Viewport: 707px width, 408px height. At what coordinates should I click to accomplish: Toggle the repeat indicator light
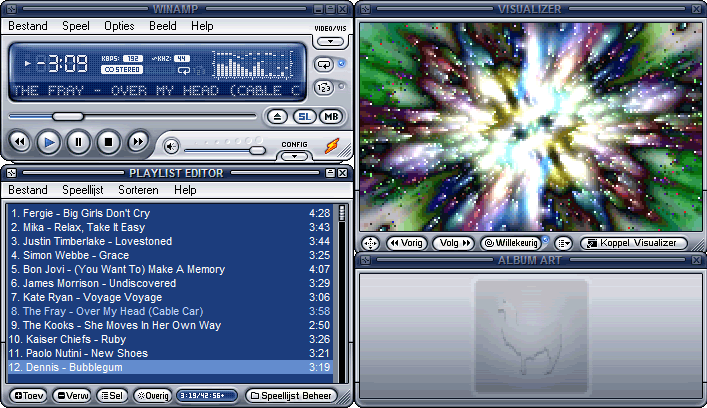click(341, 64)
